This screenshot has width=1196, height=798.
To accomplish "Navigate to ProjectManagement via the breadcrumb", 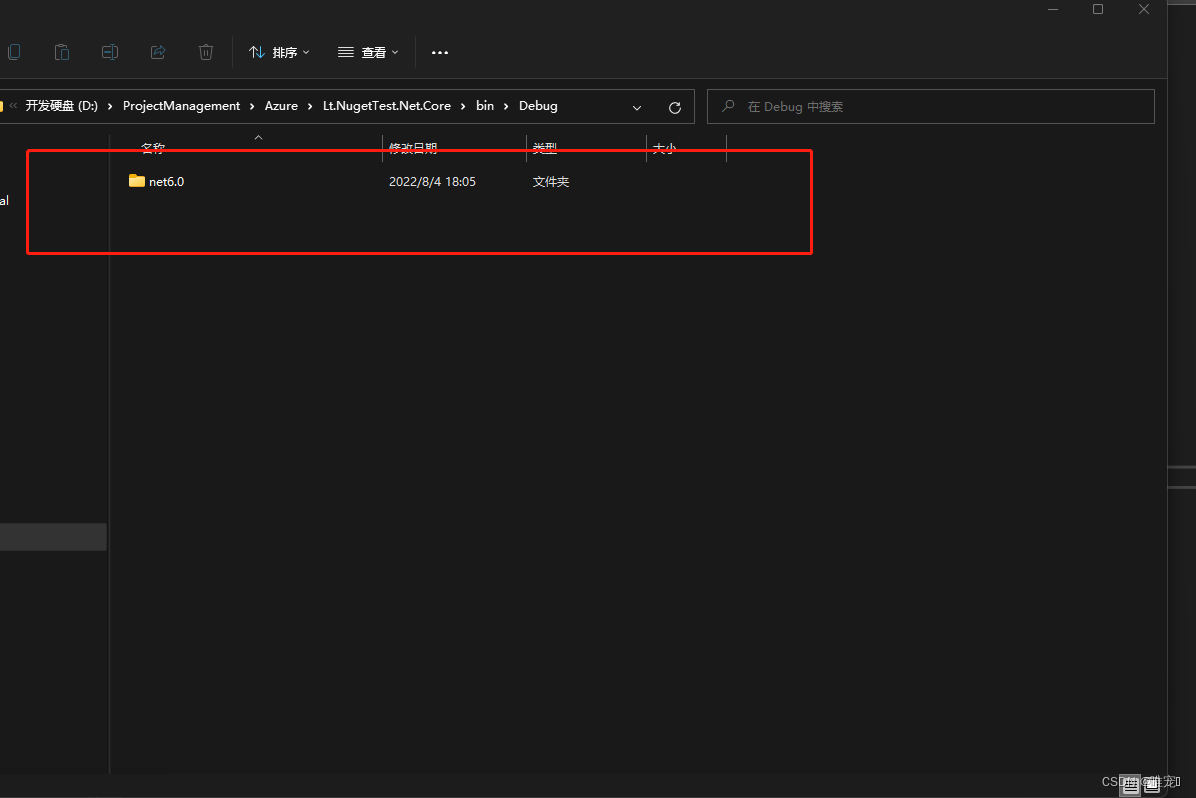I will (181, 106).
